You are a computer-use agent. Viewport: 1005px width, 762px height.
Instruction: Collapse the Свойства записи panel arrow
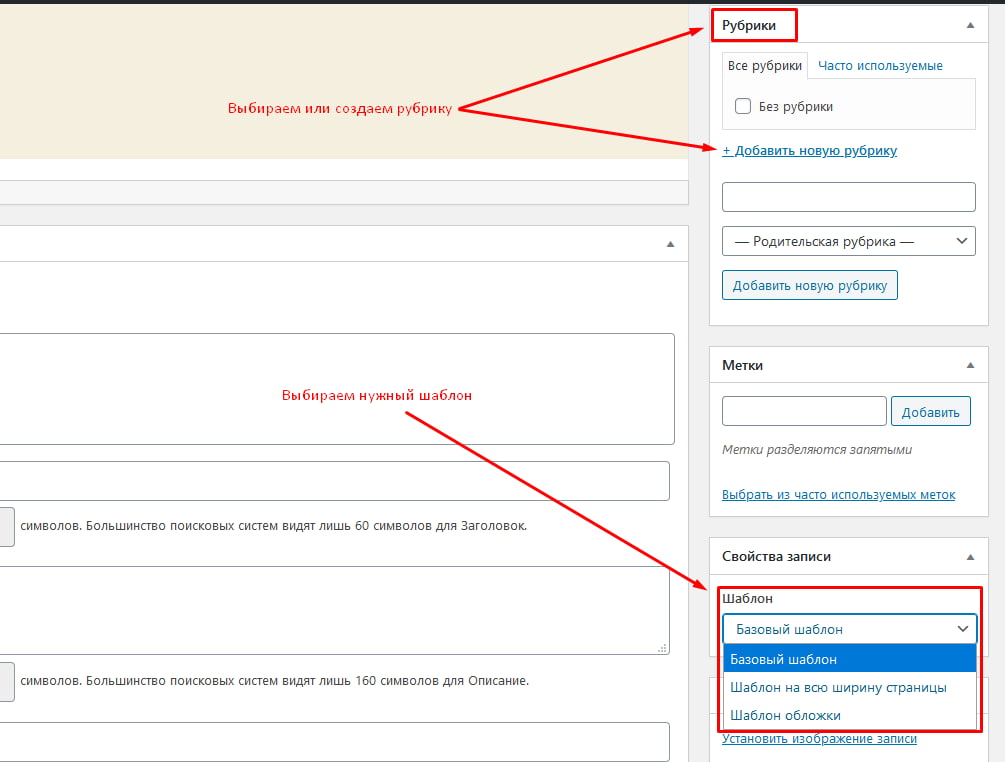[x=970, y=557]
